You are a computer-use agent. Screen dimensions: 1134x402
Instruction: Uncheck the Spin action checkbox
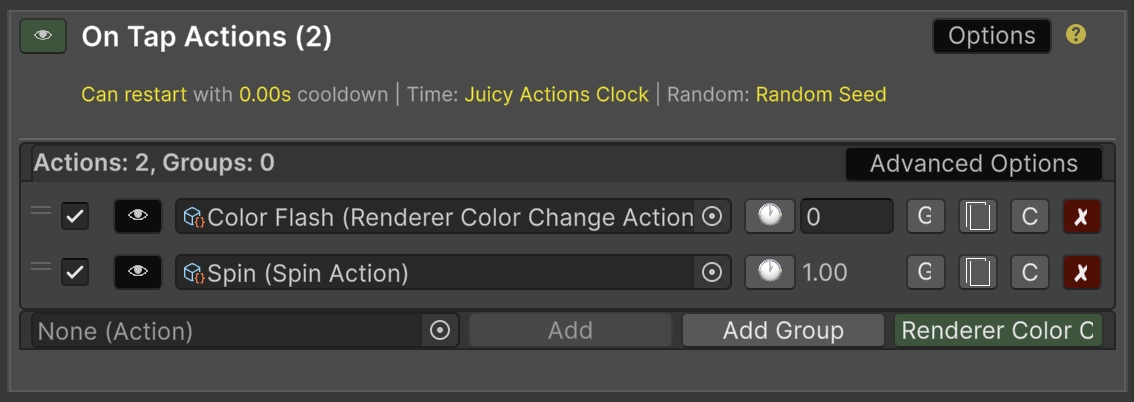click(x=75, y=272)
